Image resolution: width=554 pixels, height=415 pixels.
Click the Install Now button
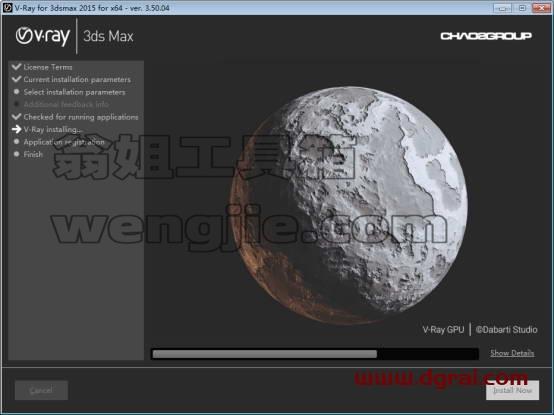[x=512, y=390]
